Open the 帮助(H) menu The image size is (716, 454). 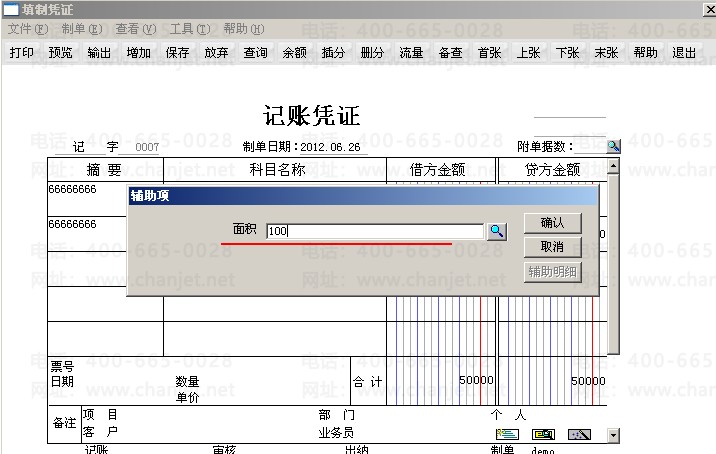coord(244,29)
